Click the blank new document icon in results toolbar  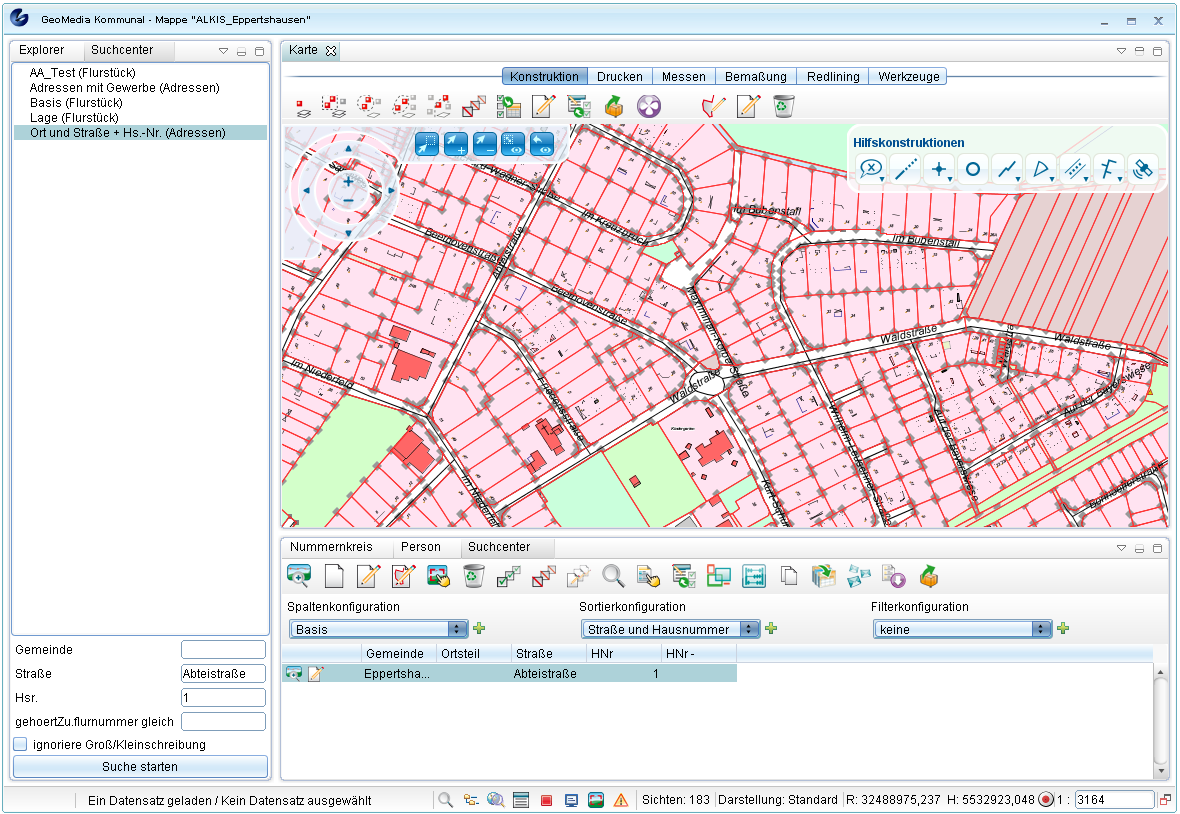334,576
